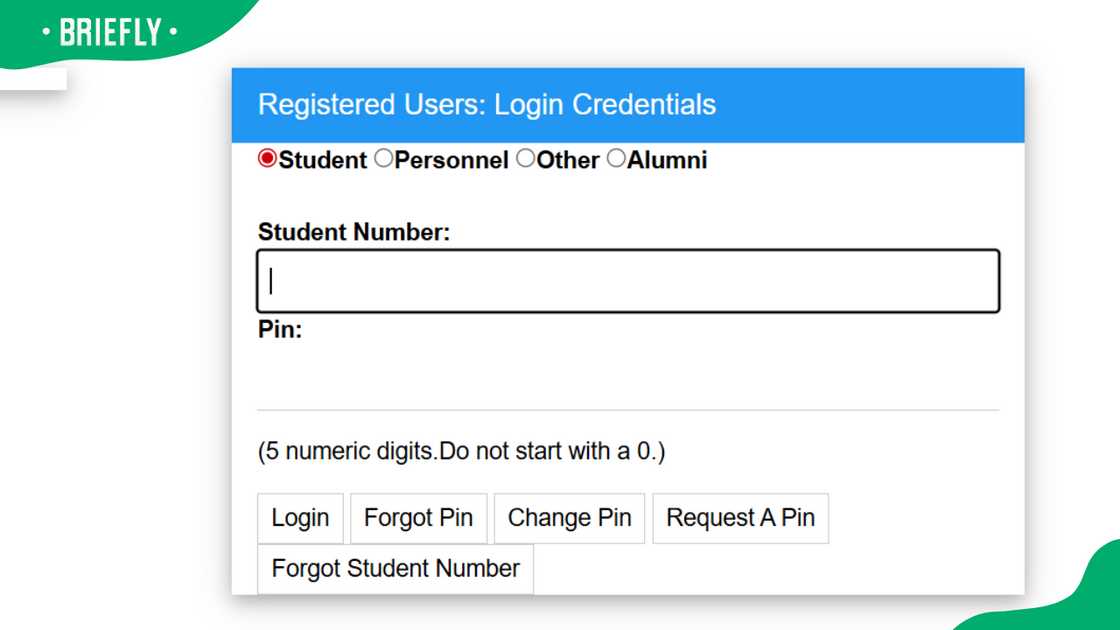Click the 5 numeric digits hint text

coord(461,451)
